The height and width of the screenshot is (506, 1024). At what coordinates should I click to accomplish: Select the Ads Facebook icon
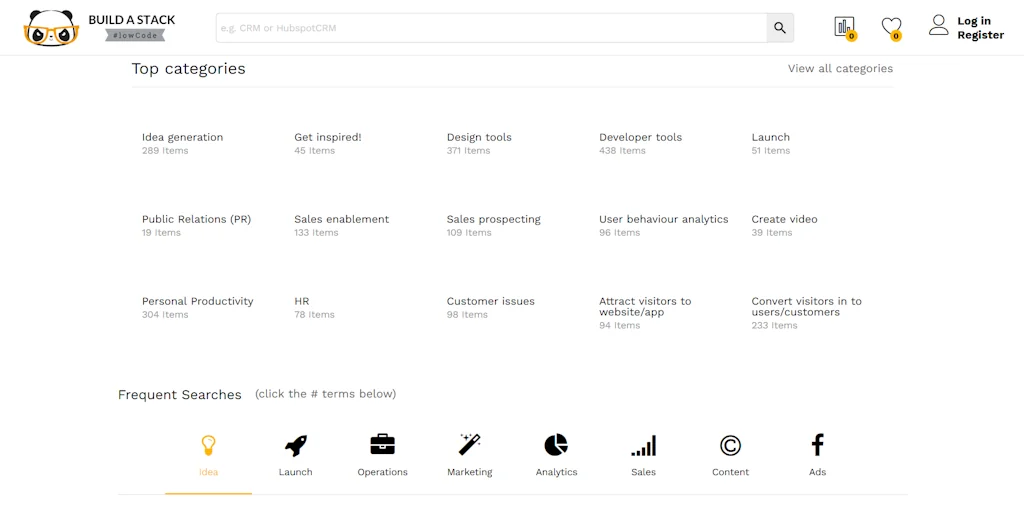pyautogui.click(x=818, y=445)
